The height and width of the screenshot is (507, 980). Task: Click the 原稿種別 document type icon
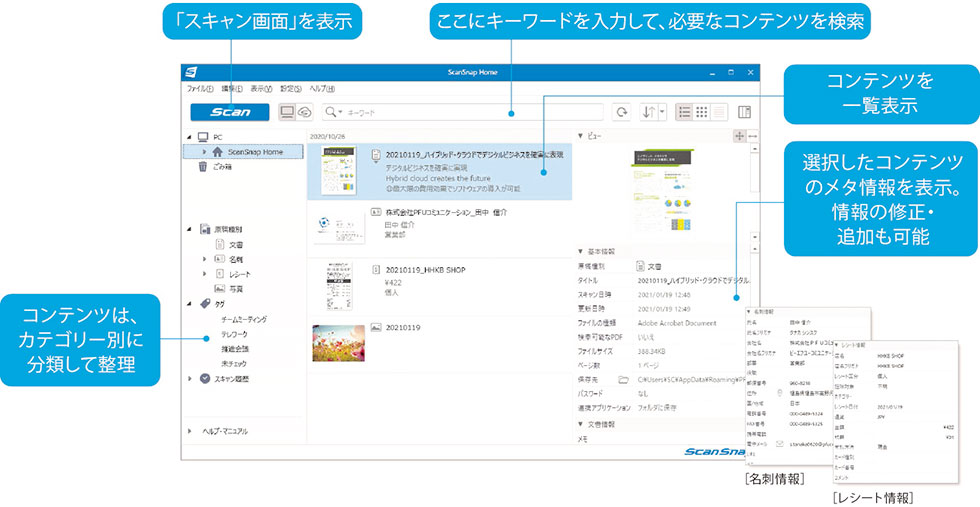click(204, 229)
